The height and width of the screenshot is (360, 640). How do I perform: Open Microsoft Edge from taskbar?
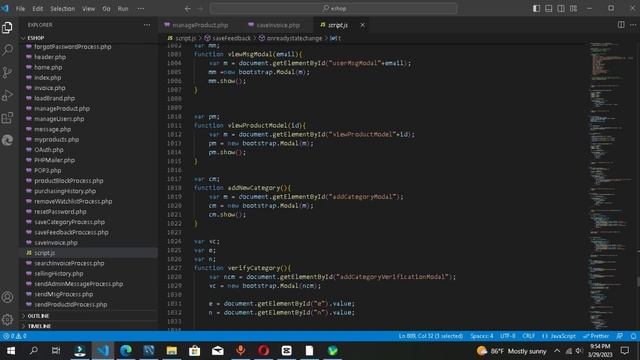[x=126, y=351]
